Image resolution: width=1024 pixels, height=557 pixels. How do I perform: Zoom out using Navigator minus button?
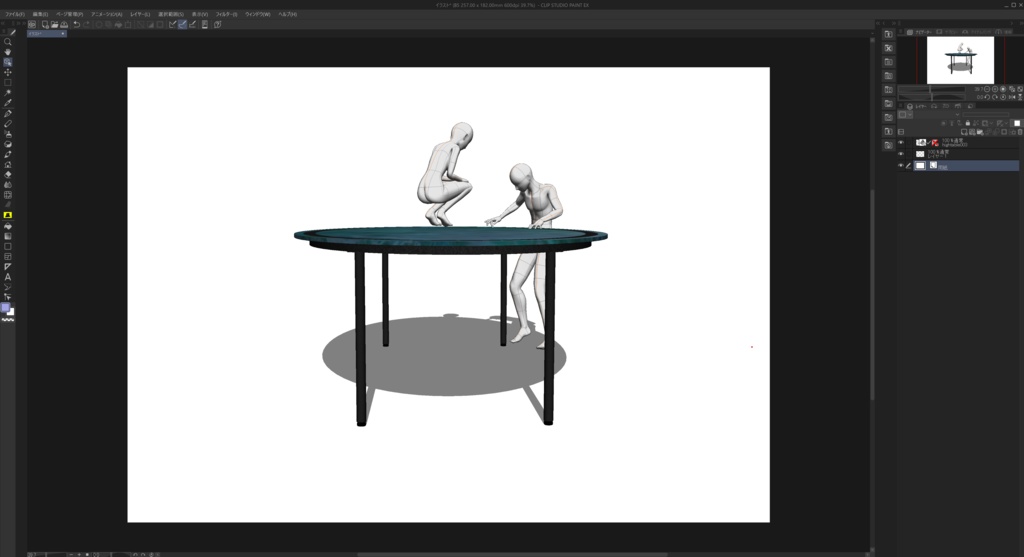point(987,89)
